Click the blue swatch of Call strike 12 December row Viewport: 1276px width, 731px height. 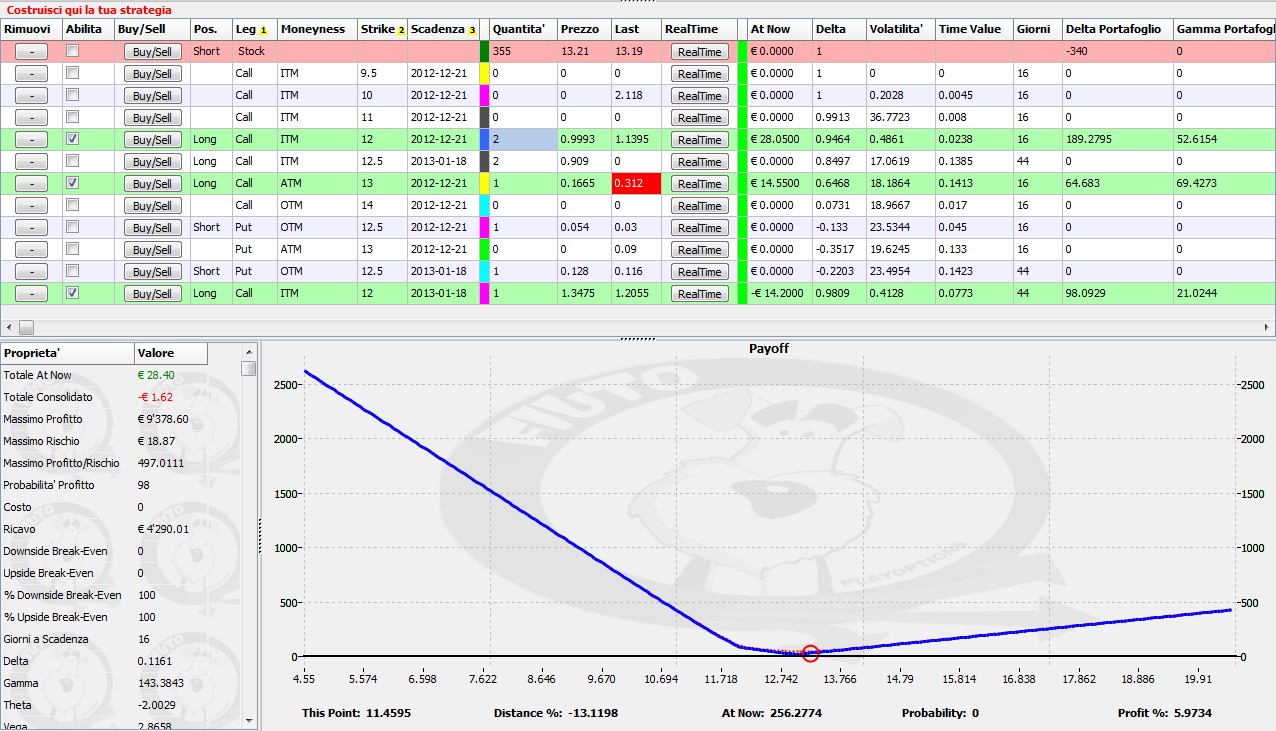(x=484, y=139)
